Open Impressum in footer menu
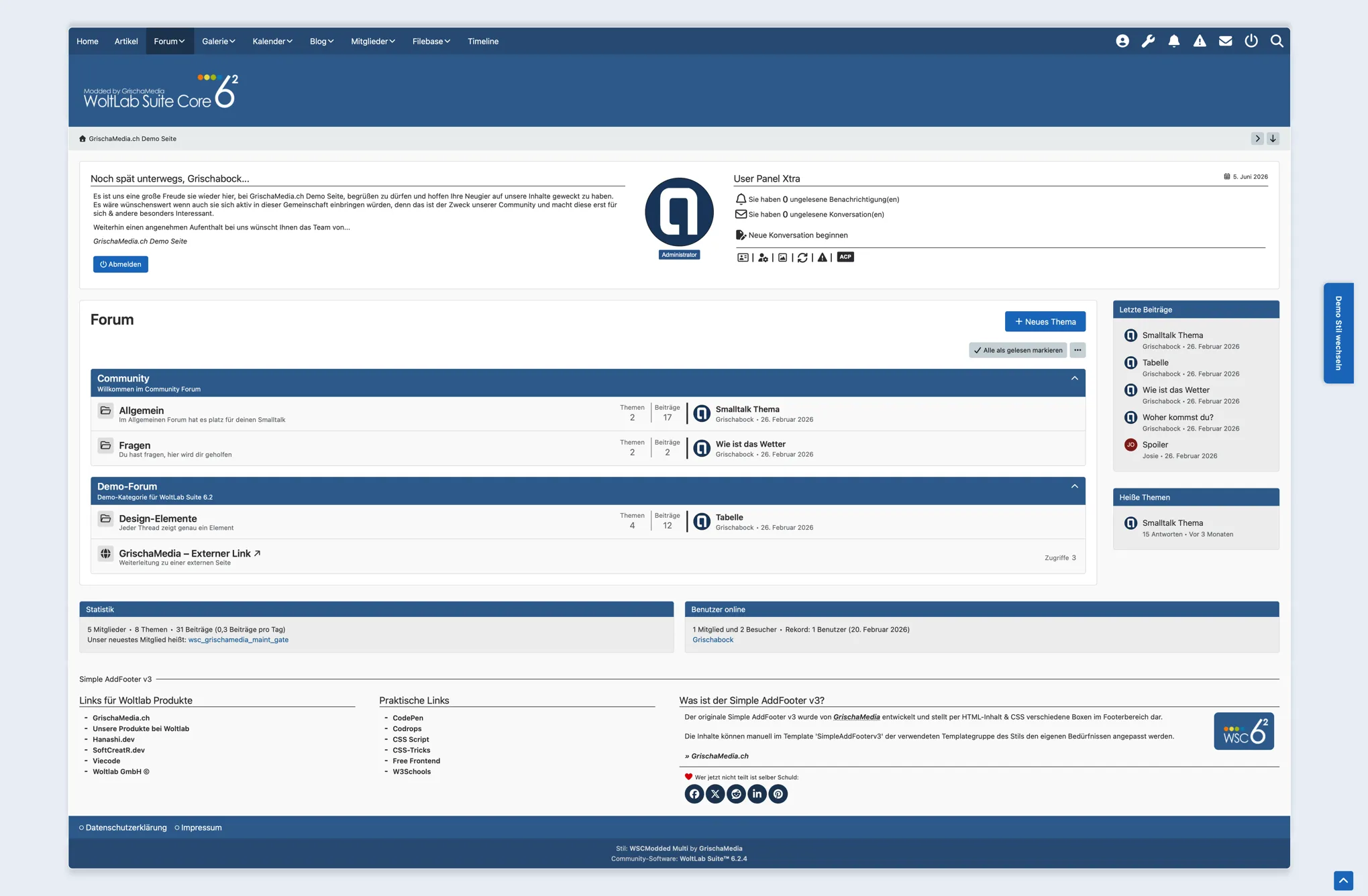 coord(201,828)
